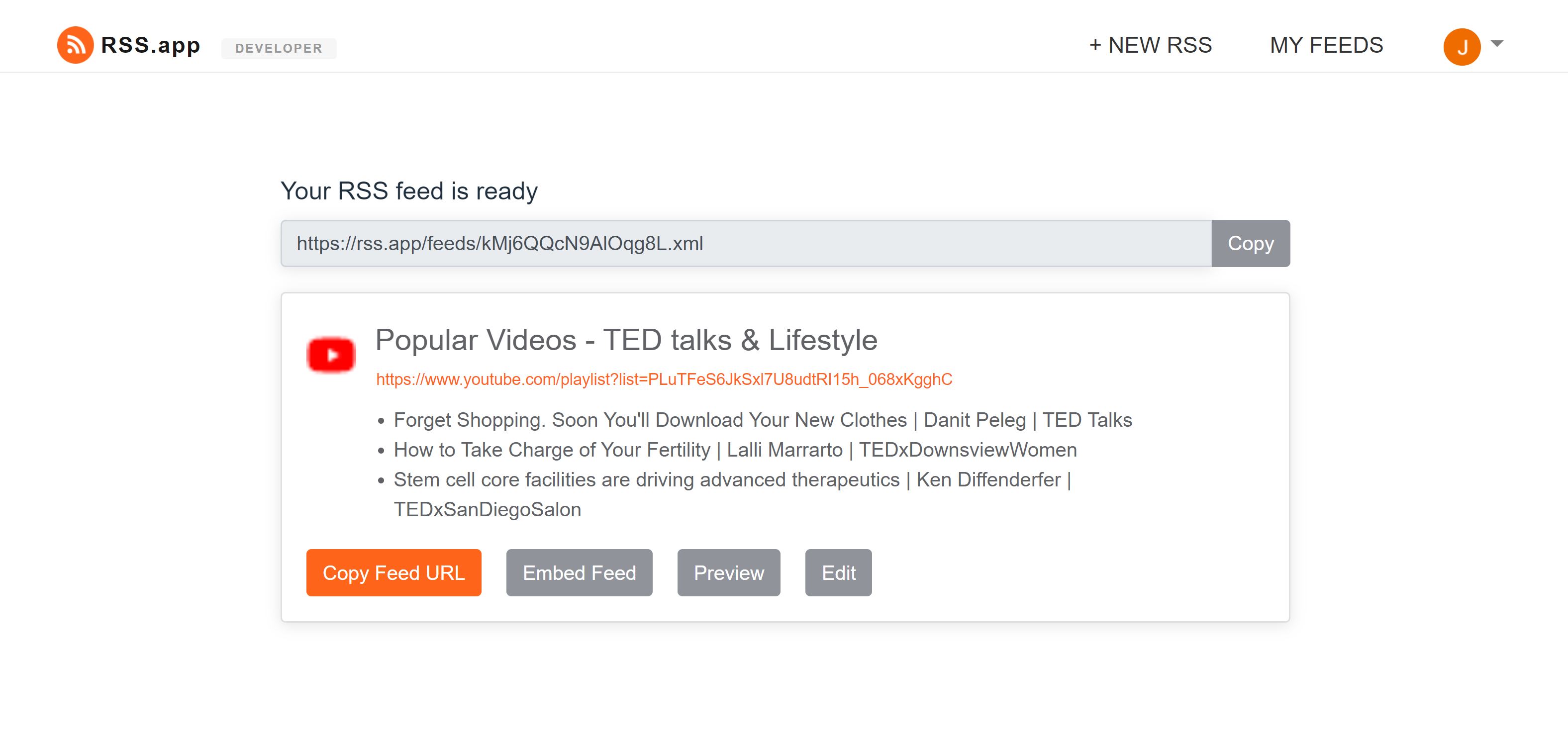1568x752 pixels.
Task: Open the + NEW RSS menu item
Action: (1151, 45)
